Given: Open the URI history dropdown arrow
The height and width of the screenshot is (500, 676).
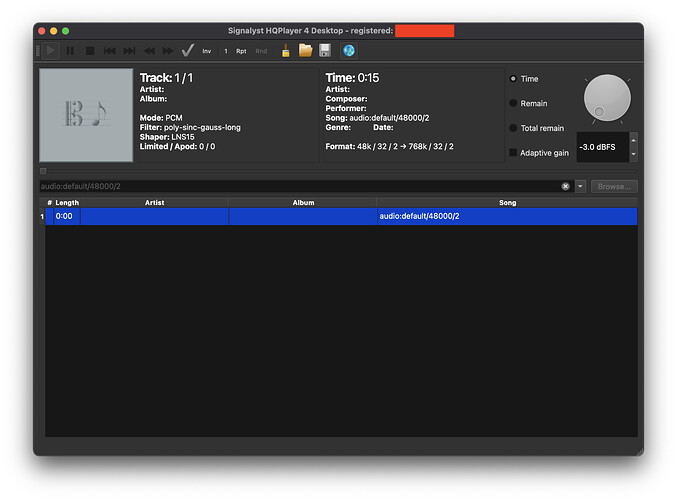Looking at the screenshot, I should coord(580,186).
